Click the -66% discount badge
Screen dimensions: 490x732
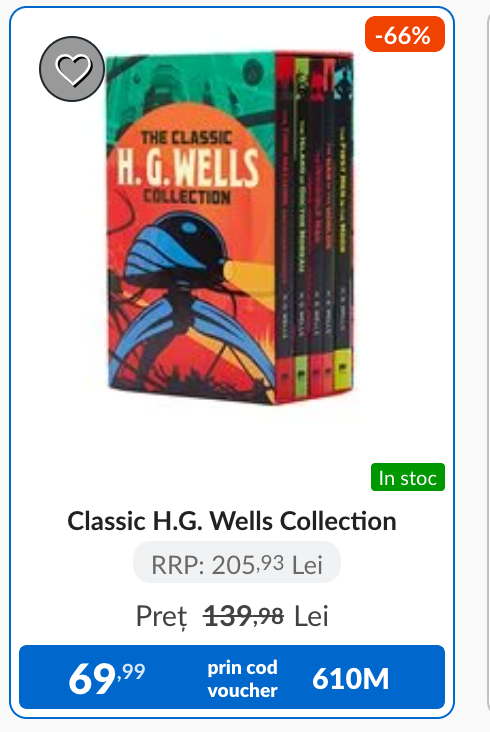[x=405, y=35]
